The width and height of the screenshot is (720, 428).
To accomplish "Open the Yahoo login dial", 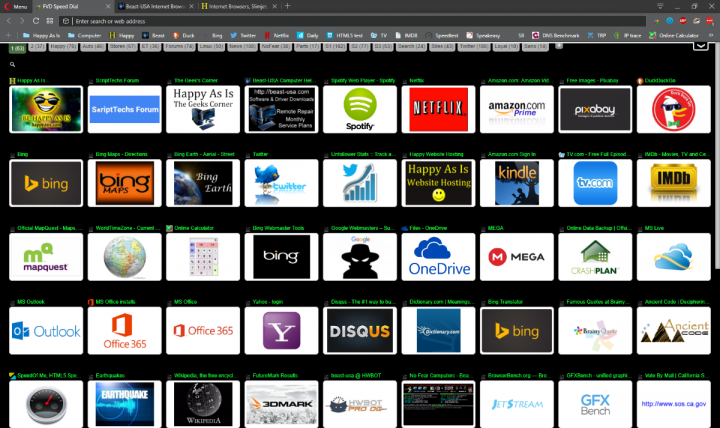I will 281,331.
